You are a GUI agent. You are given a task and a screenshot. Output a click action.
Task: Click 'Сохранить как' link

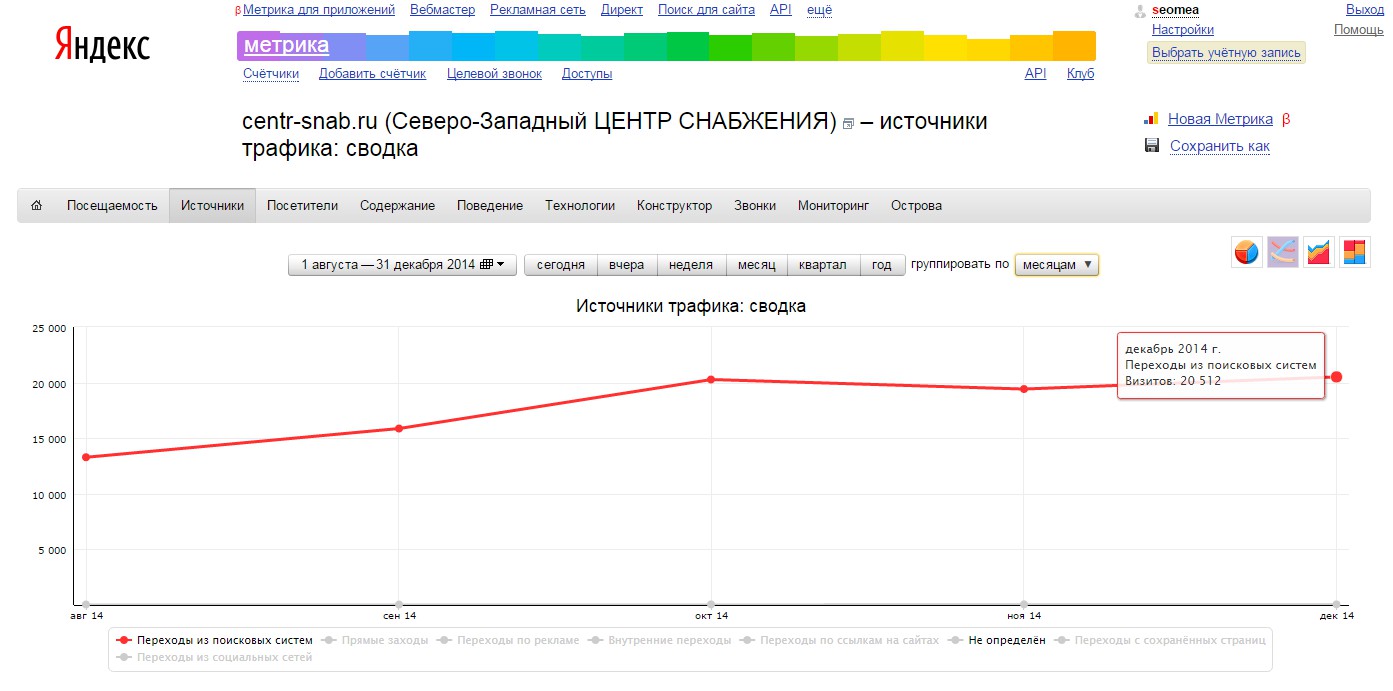(x=1220, y=146)
